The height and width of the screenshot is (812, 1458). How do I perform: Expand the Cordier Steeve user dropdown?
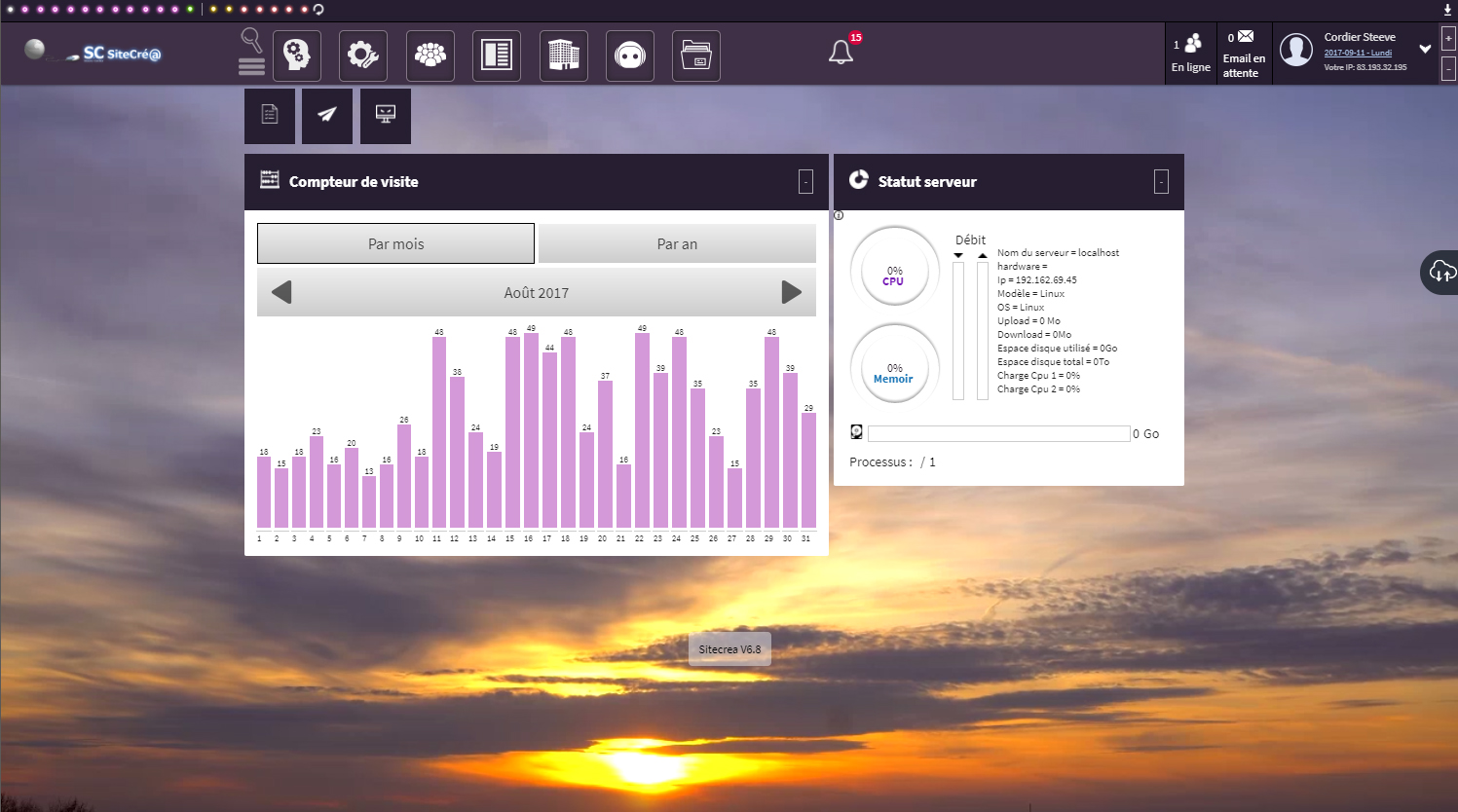pos(1425,49)
